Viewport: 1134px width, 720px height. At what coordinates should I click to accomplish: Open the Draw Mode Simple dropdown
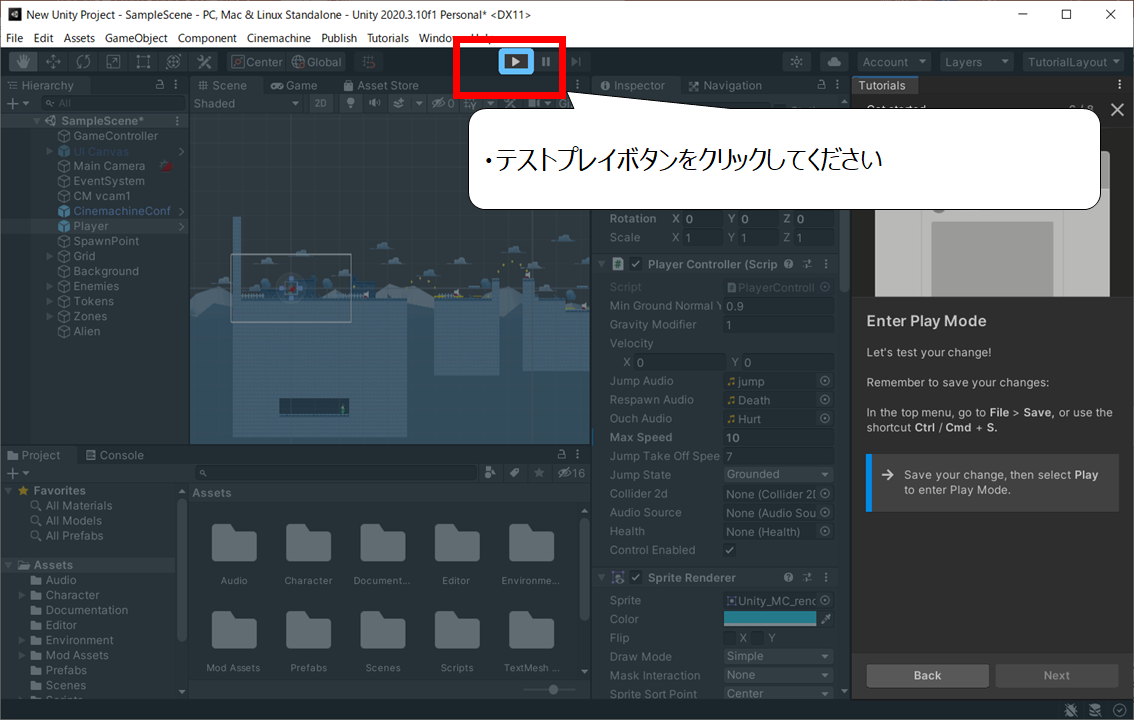[x=778, y=656]
